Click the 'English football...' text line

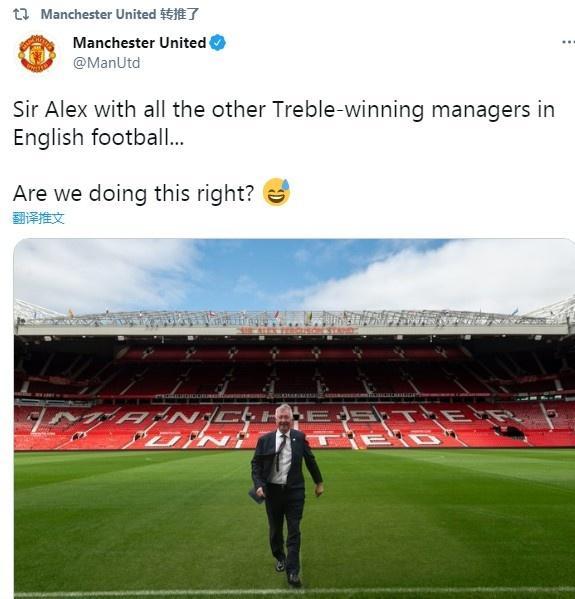point(98,138)
